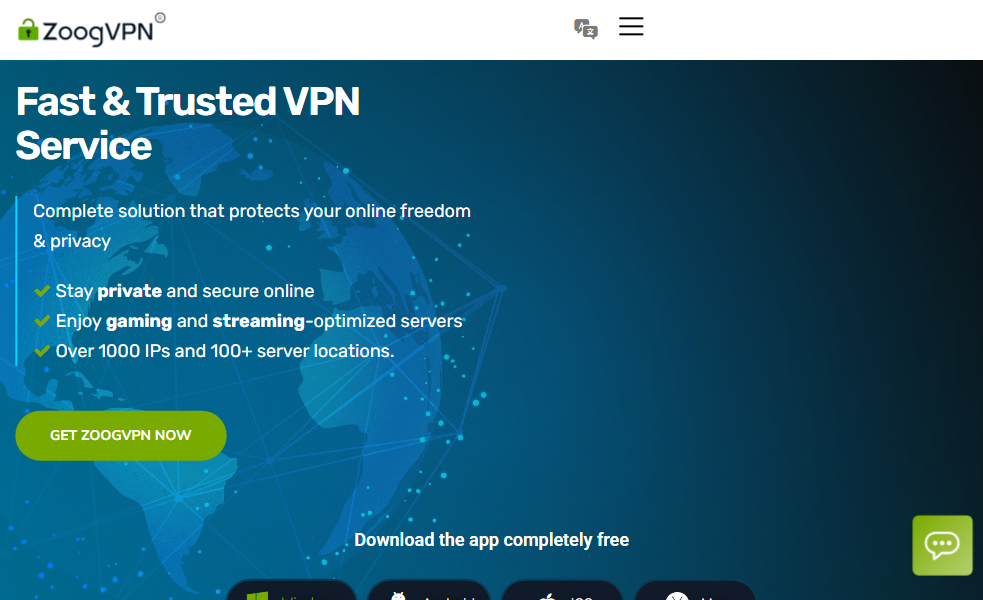
Task: Open the language translation selector icon
Action: (x=586, y=28)
